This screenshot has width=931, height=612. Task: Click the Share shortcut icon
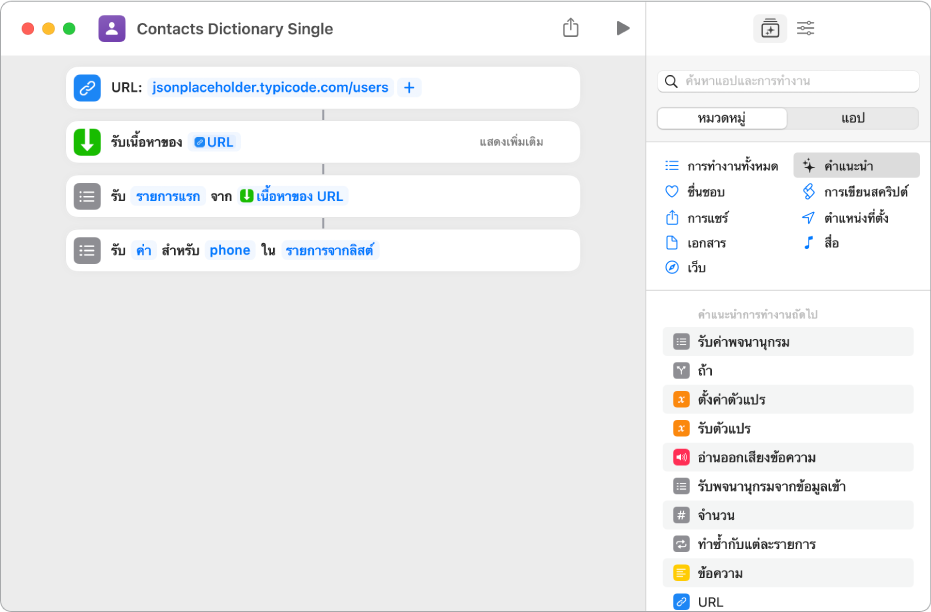point(571,28)
